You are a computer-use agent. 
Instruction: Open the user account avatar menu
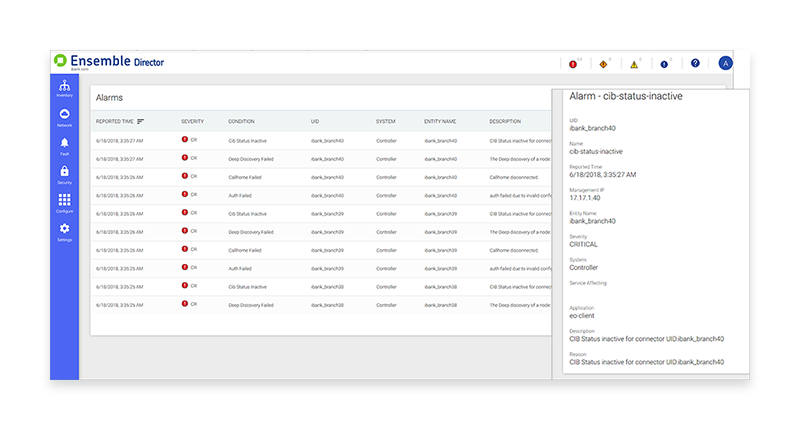tap(726, 63)
